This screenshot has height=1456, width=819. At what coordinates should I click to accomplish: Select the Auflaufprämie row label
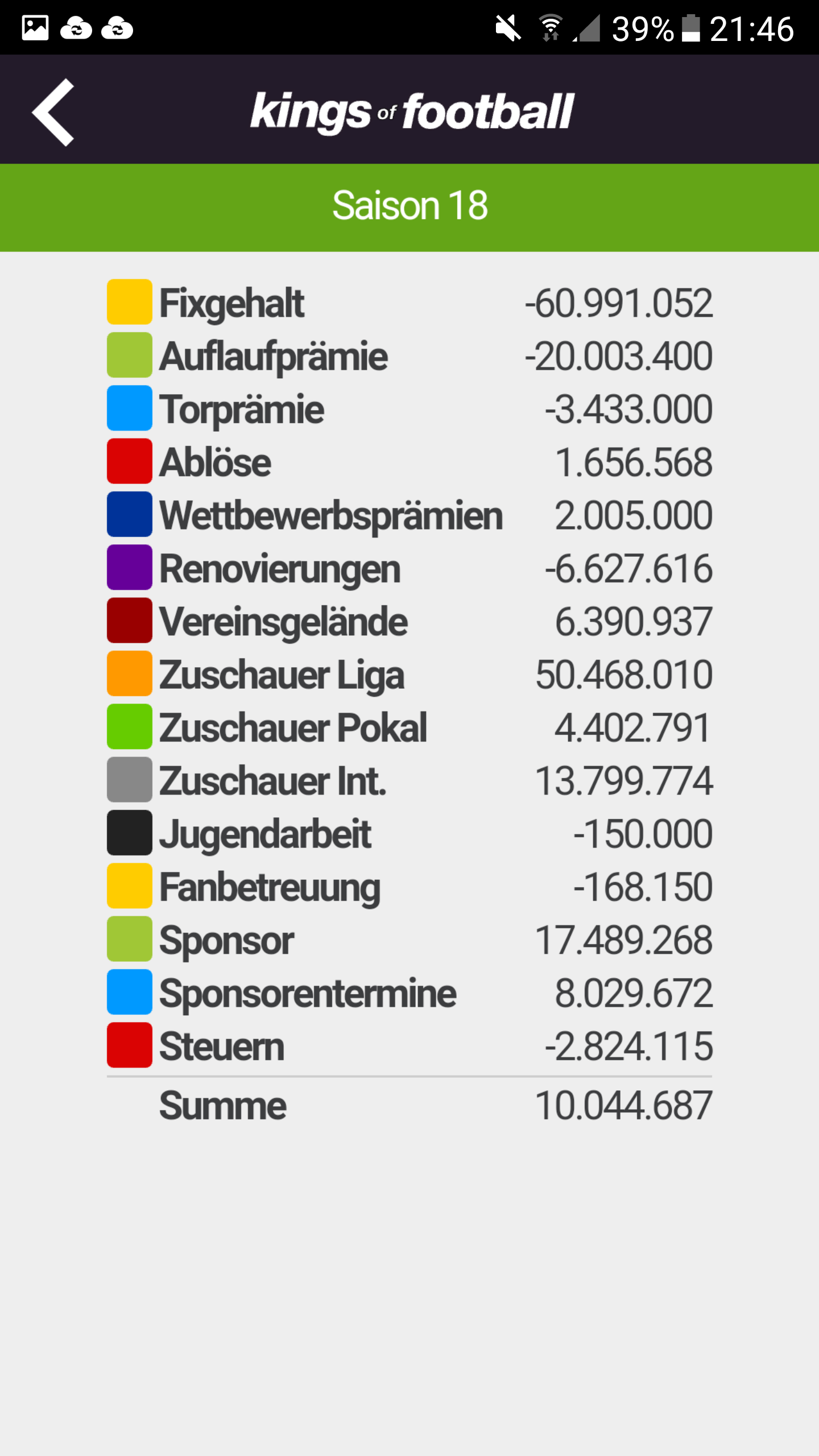click(274, 356)
